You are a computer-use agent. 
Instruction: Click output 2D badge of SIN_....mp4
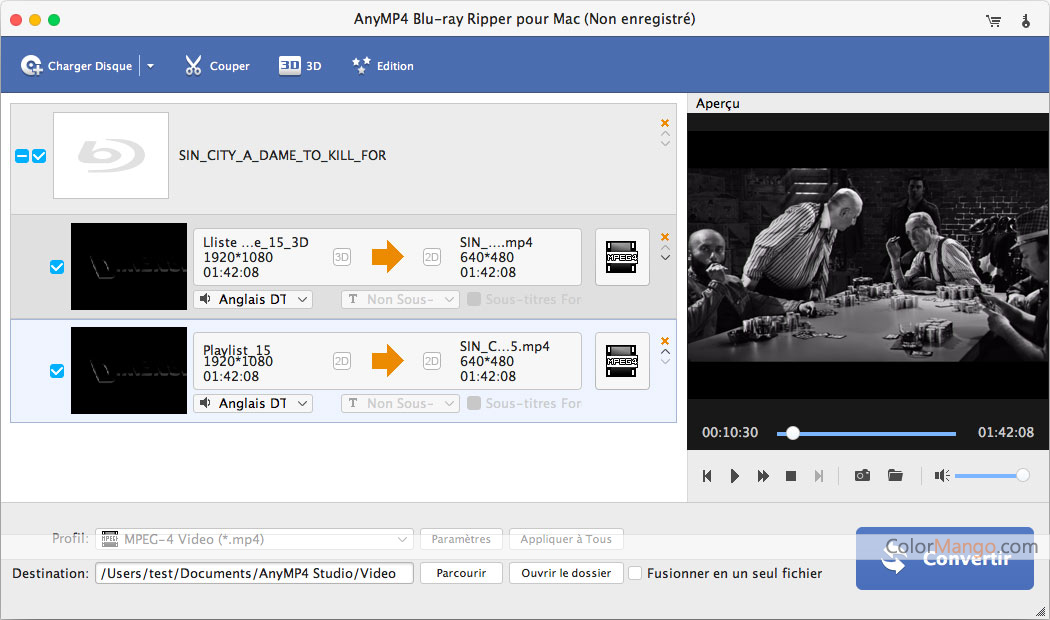[x=432, y=257]
